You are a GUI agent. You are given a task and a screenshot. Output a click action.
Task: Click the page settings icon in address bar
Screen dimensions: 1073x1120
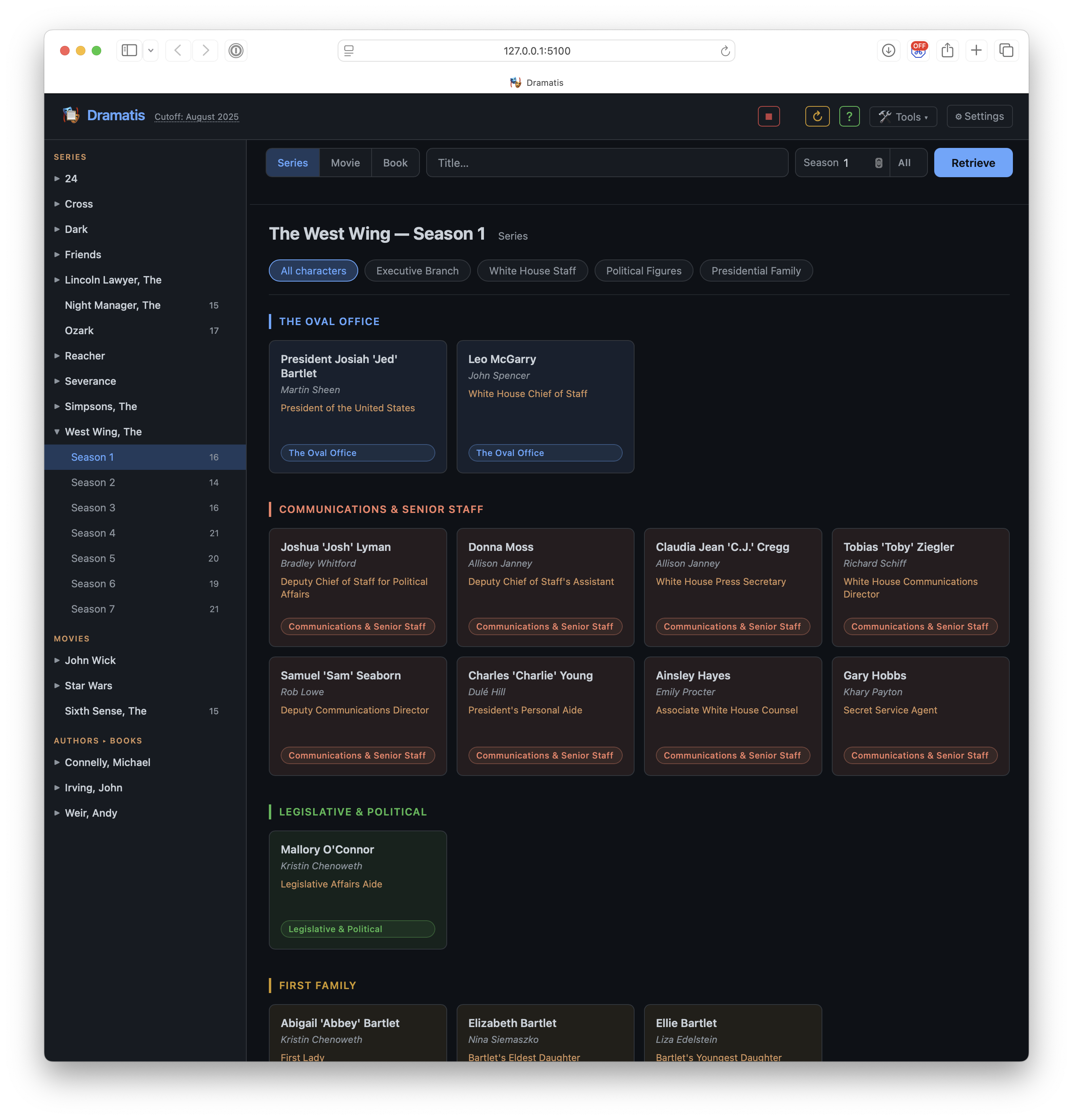tap(349, 51)
